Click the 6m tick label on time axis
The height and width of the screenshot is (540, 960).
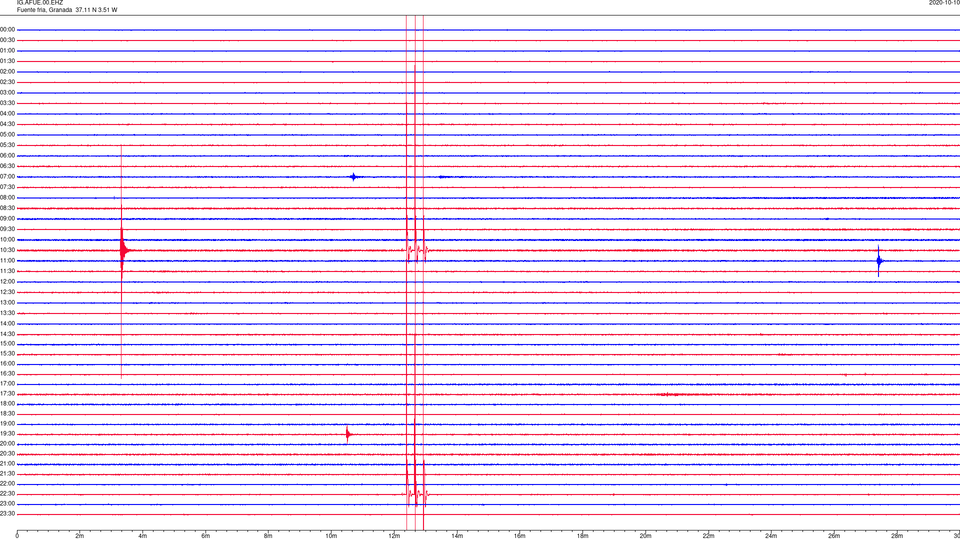coord(206,536)
